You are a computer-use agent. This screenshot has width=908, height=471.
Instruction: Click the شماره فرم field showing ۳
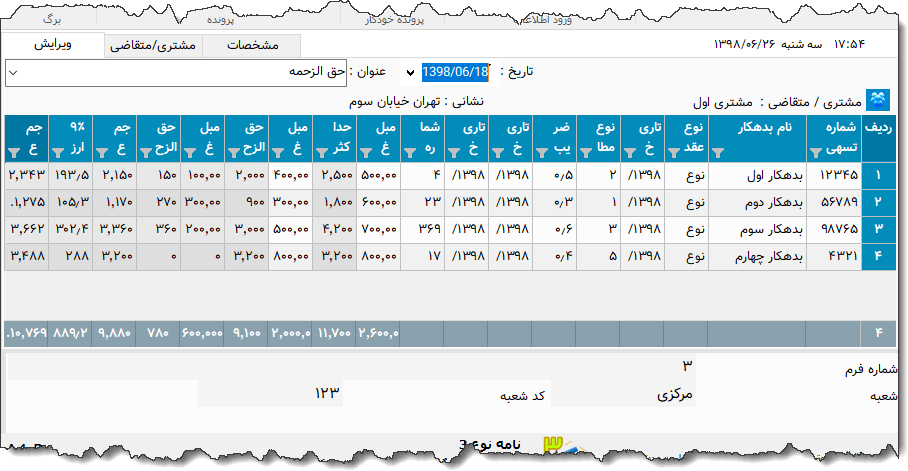pos(351,366)
